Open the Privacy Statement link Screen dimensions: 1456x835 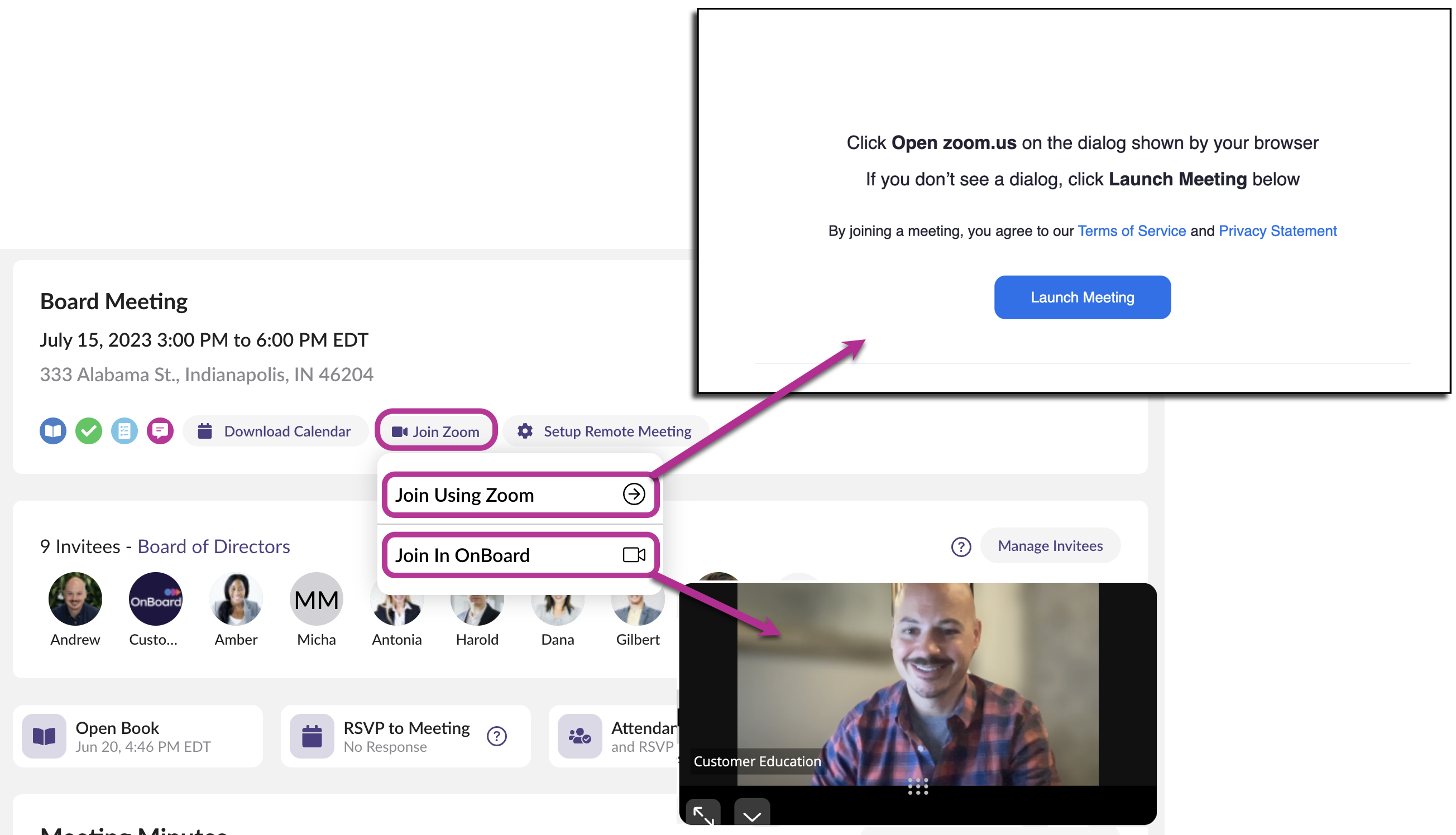point(1277,231)
